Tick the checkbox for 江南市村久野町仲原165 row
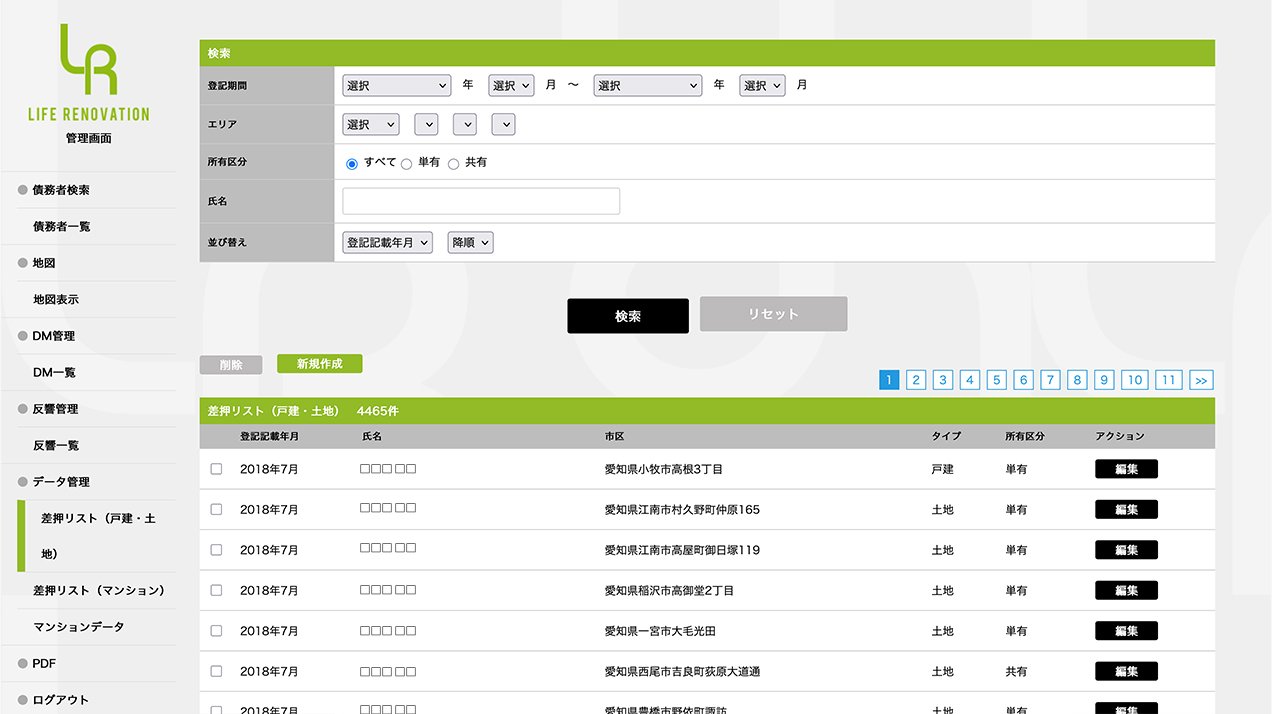1272x714 pixels. (x=216, y=510)
